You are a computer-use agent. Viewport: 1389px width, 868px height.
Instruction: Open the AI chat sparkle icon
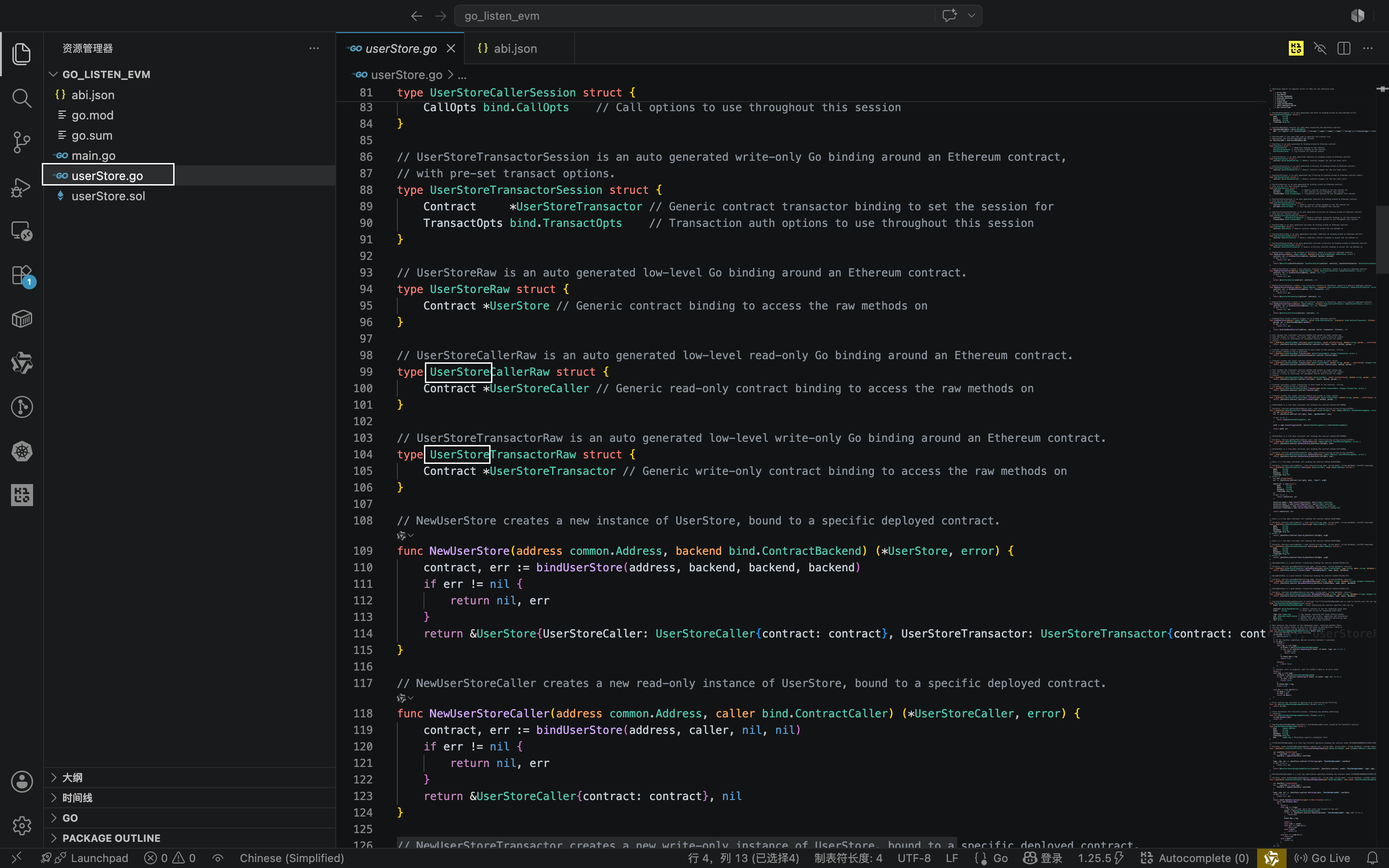point(949,16)
